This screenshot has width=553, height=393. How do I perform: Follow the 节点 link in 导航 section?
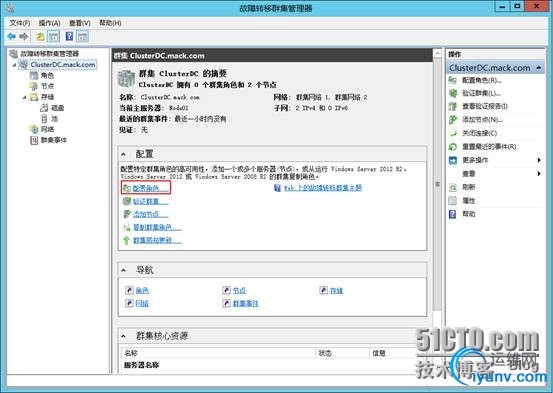coord(239,290)
